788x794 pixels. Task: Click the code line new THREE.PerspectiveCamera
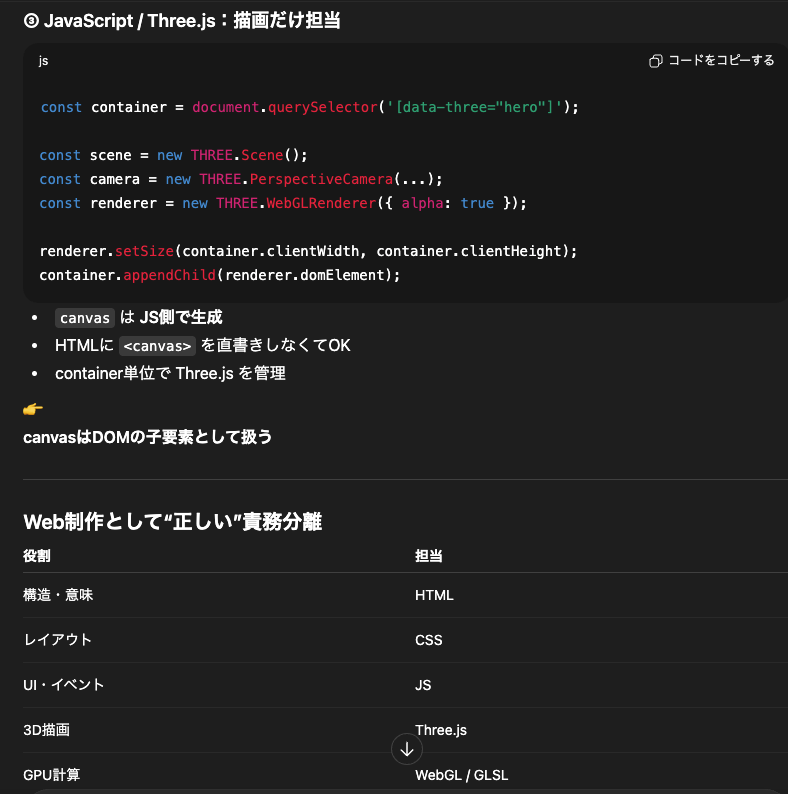click(x=241, y=179)
